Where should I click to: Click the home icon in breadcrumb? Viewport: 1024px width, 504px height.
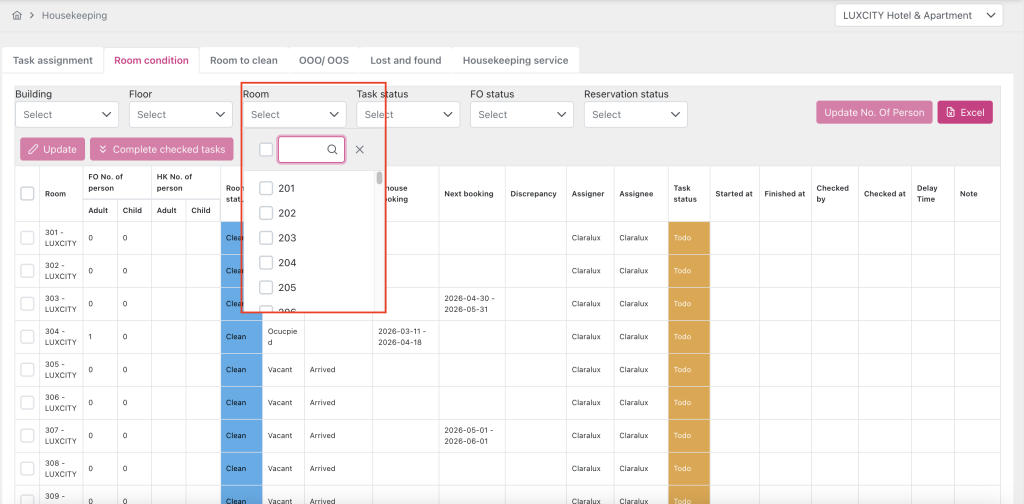tap(17, 16)
